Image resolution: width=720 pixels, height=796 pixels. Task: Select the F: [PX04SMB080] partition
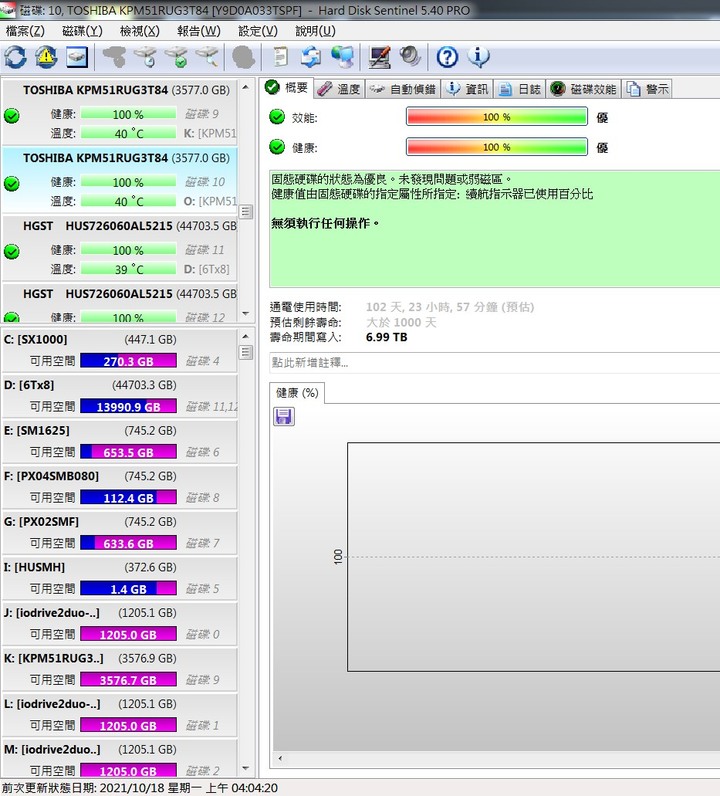pos(120,487)
